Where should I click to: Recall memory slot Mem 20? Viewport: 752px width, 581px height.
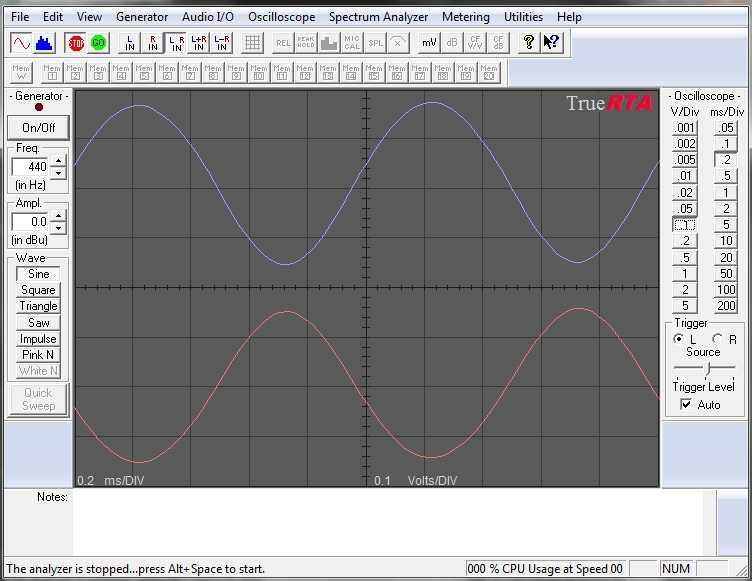click(488, 72)
